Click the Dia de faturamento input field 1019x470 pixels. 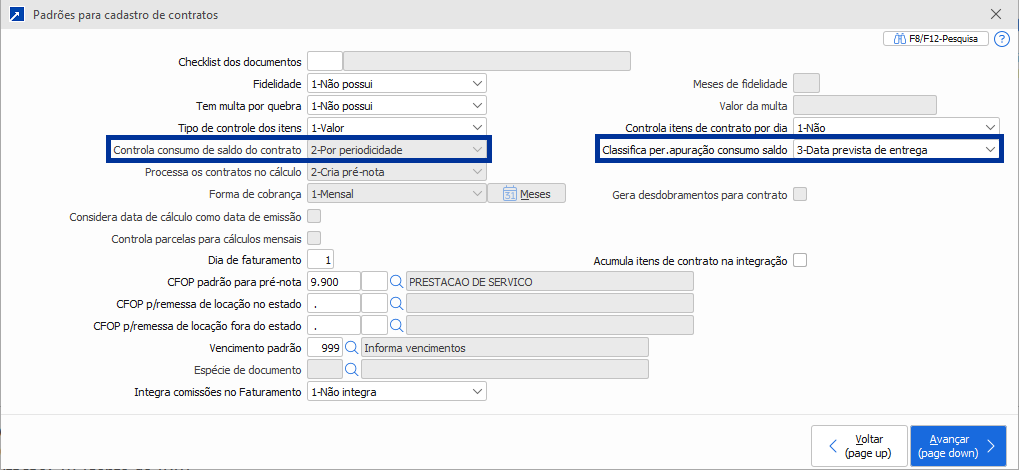tap(321, 260)
